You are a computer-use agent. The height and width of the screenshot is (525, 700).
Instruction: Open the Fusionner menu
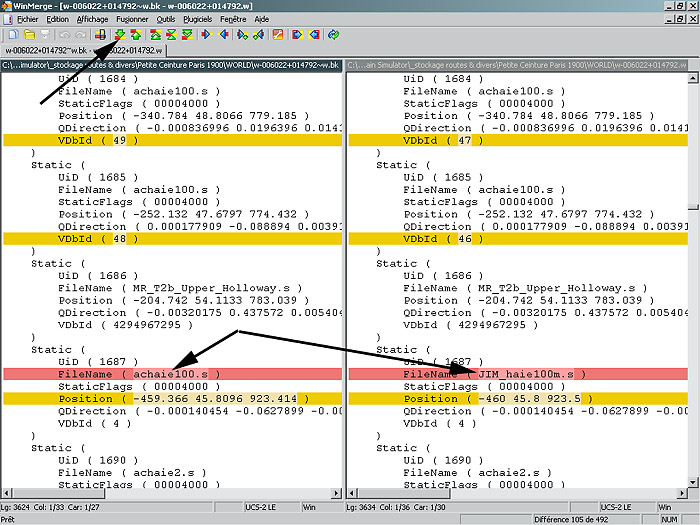[132, 19]
